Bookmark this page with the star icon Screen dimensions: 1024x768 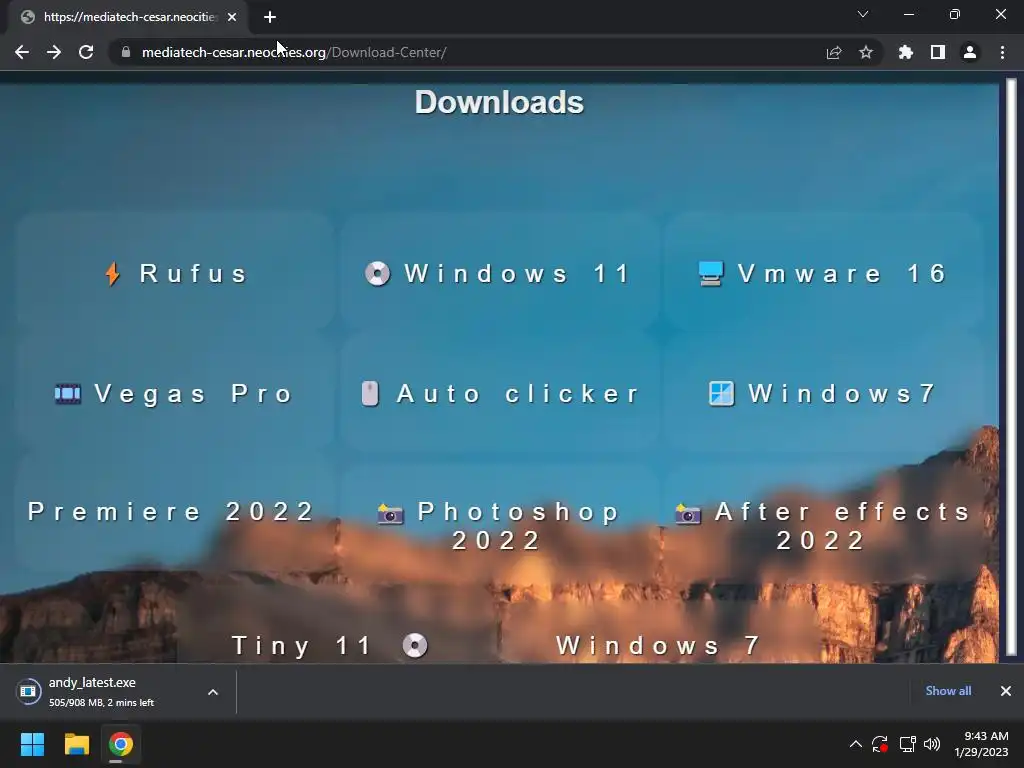coord(866,52)
